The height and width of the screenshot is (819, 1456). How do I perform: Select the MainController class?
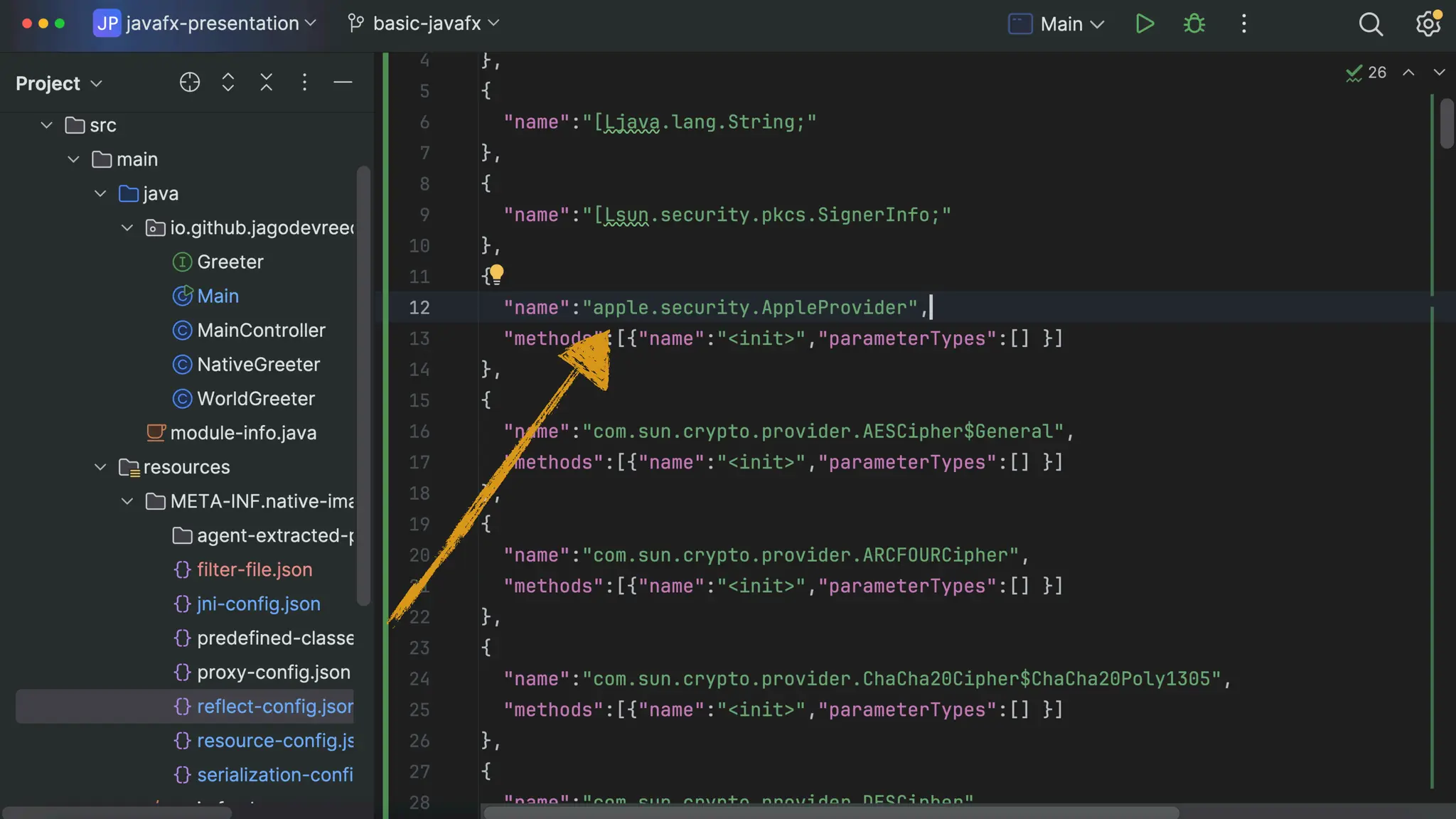click(261, 331)
